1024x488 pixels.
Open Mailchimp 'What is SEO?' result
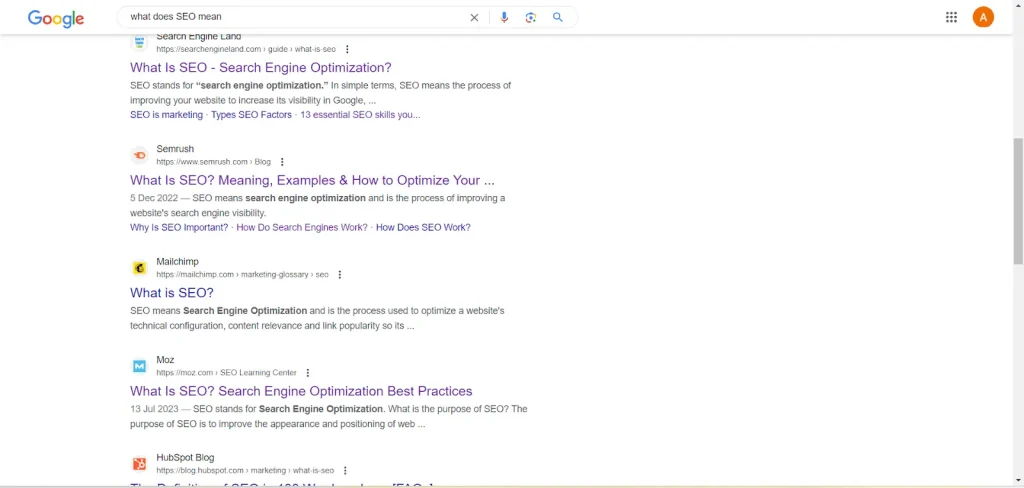[172, 293]
